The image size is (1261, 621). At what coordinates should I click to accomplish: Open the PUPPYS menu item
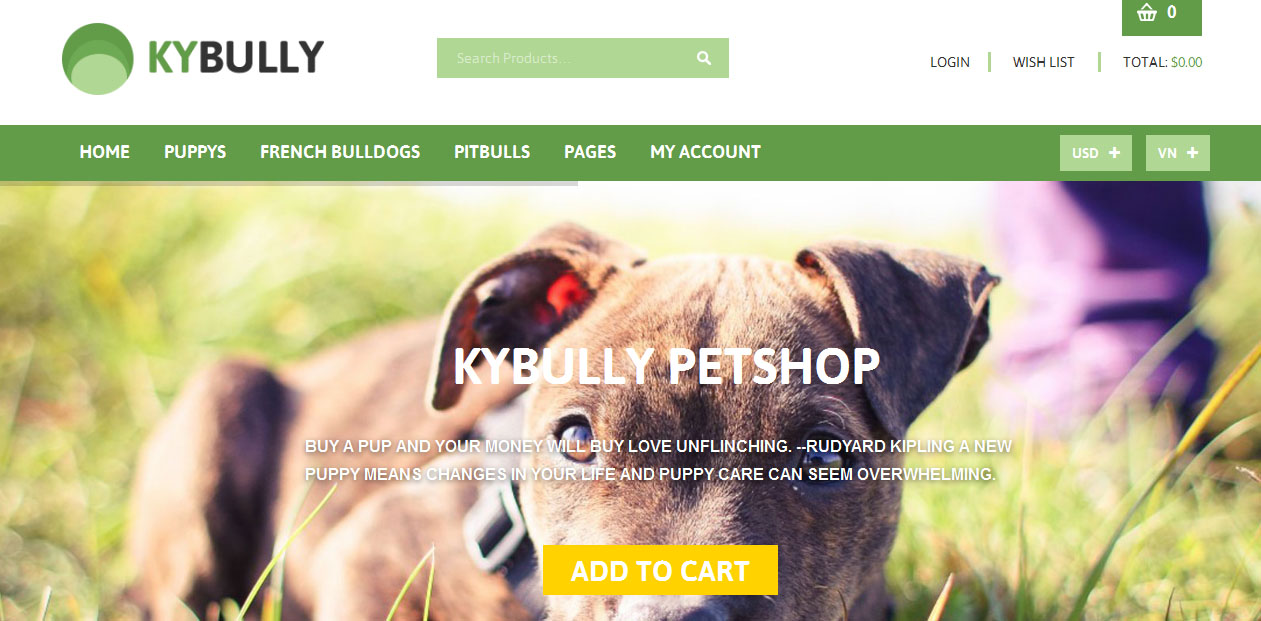tap(195, 152)
